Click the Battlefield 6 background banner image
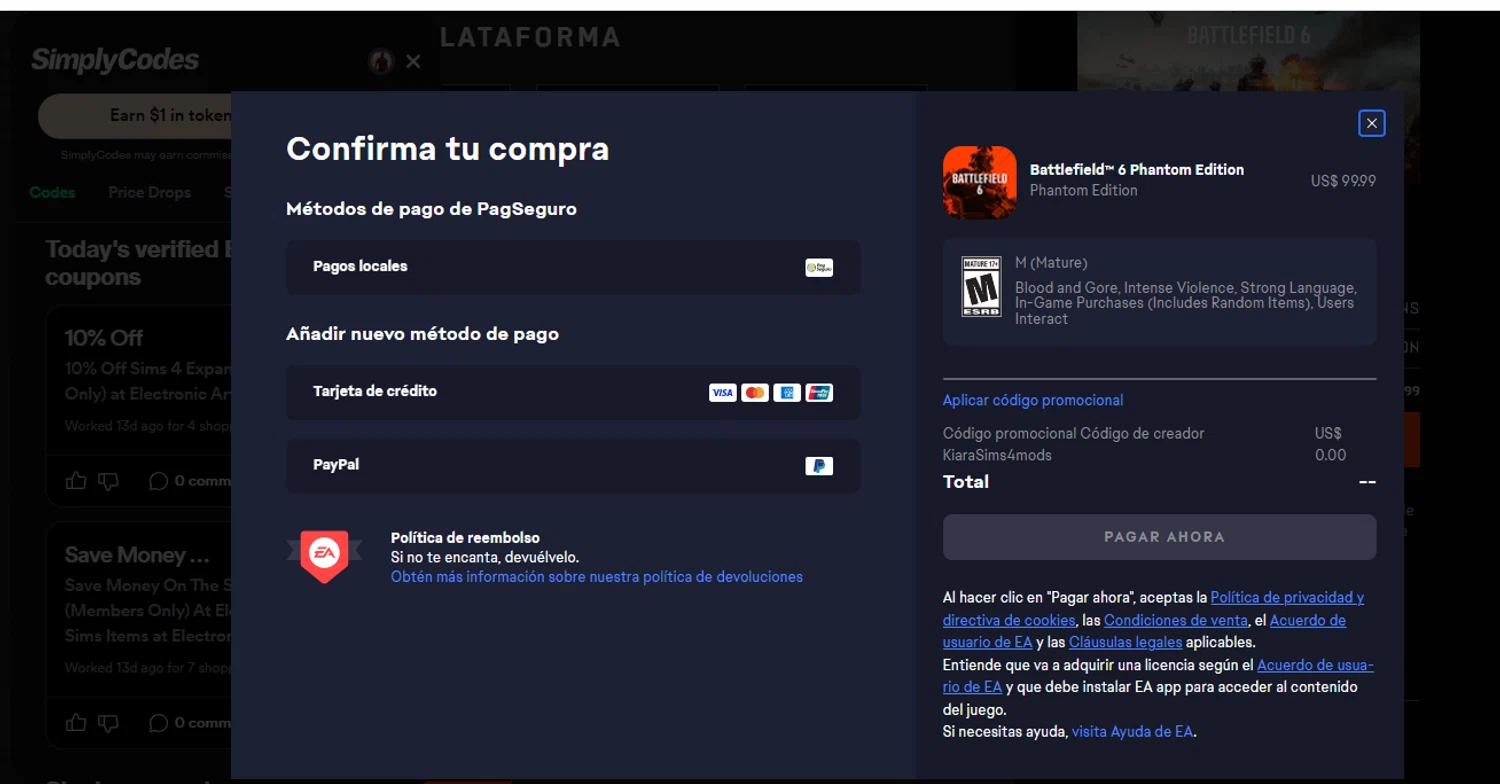Image resolution: width=1500 pixels, height=784 pixels. 1248,52
